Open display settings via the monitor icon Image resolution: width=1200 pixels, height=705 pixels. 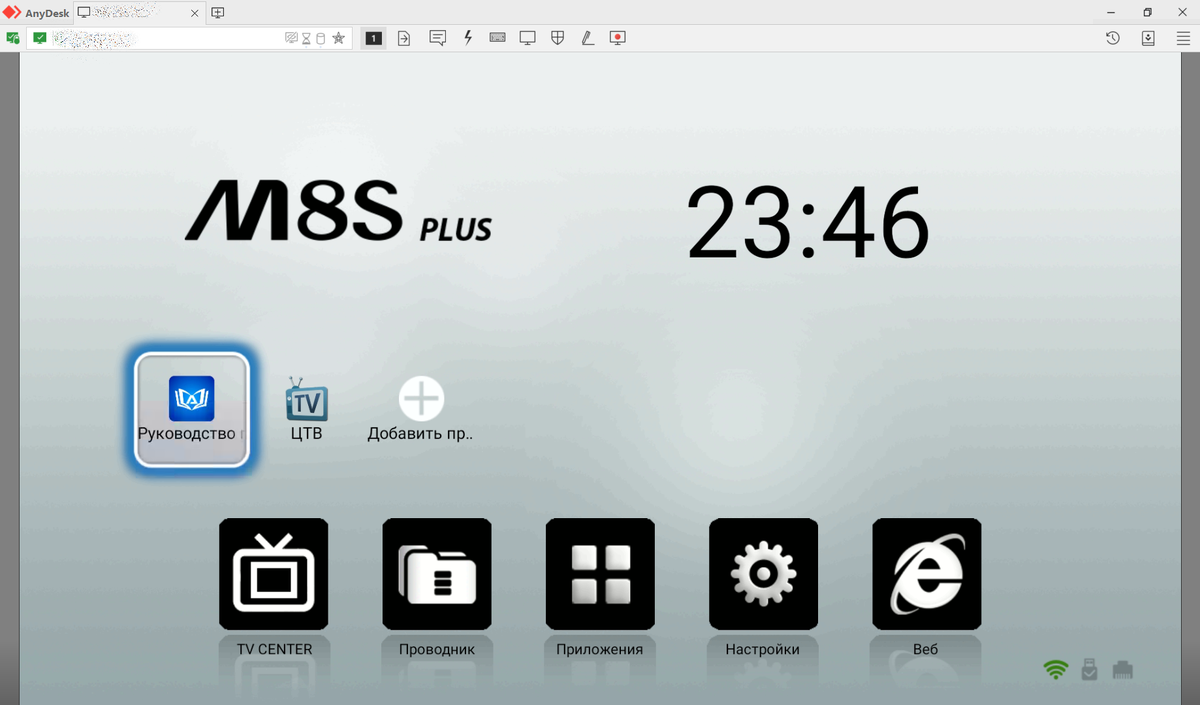click(527, 37)
